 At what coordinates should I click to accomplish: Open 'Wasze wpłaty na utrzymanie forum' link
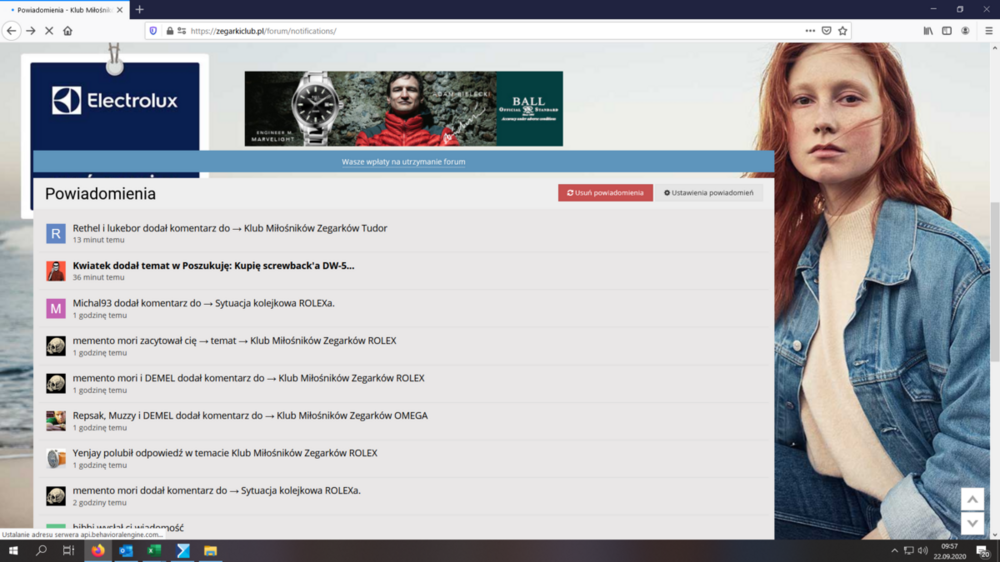[403, 161]
